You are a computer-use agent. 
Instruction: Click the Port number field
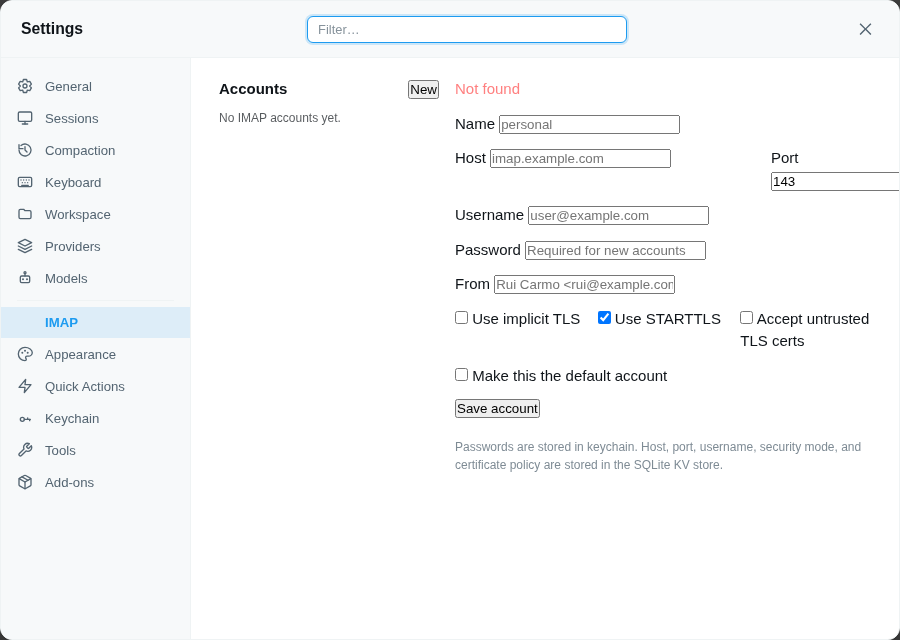835,182
